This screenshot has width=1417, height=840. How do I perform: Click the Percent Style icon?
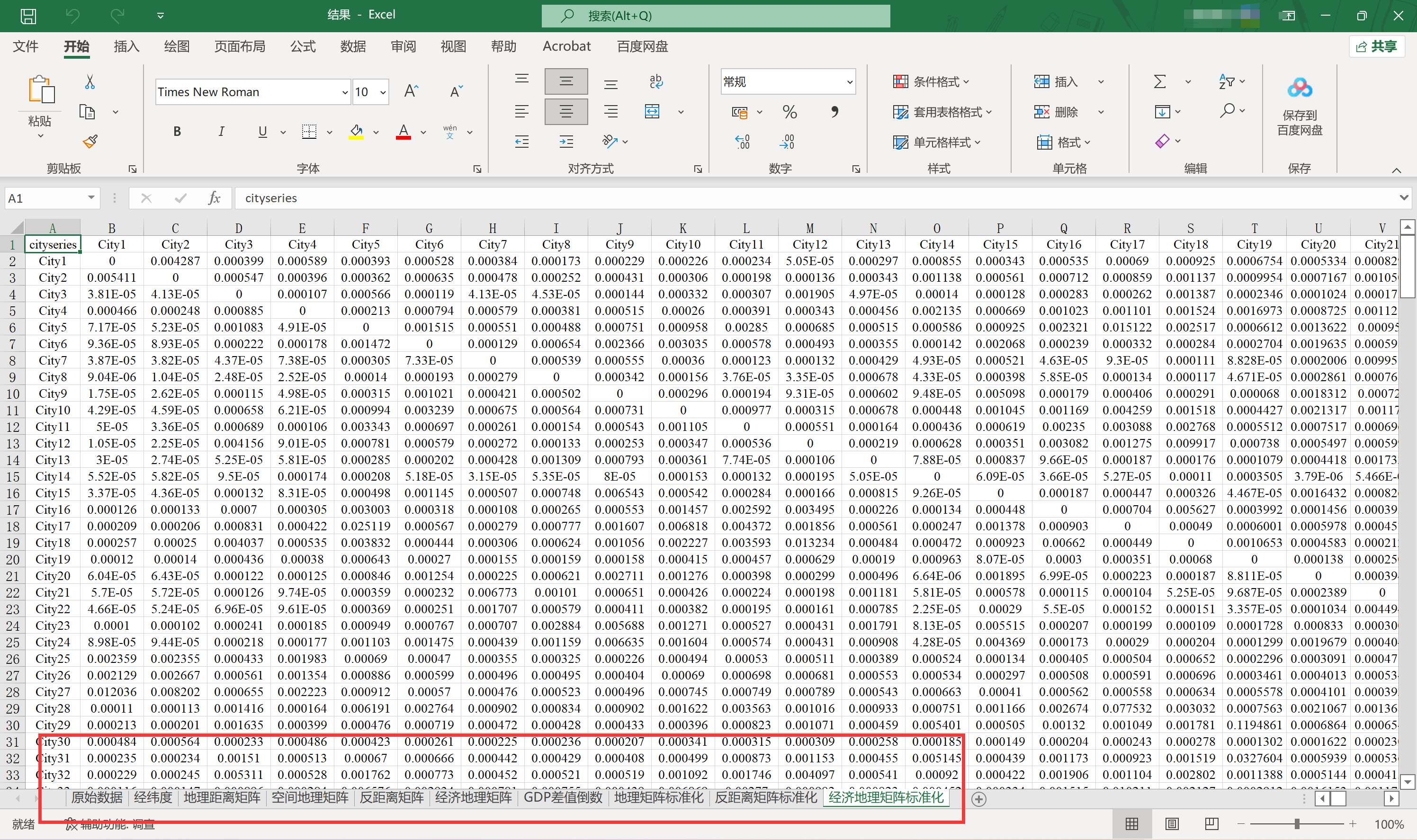point(790,112)
